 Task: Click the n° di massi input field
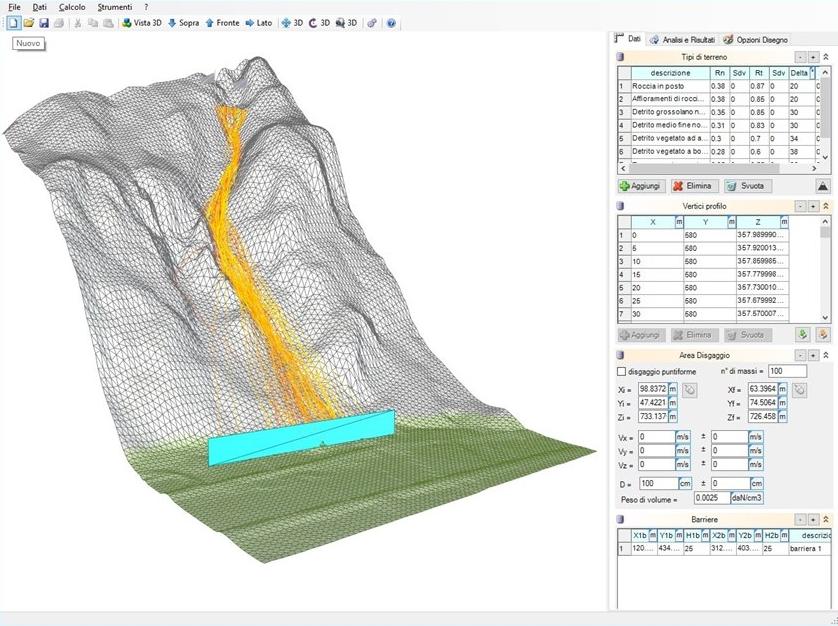[786, 372]
